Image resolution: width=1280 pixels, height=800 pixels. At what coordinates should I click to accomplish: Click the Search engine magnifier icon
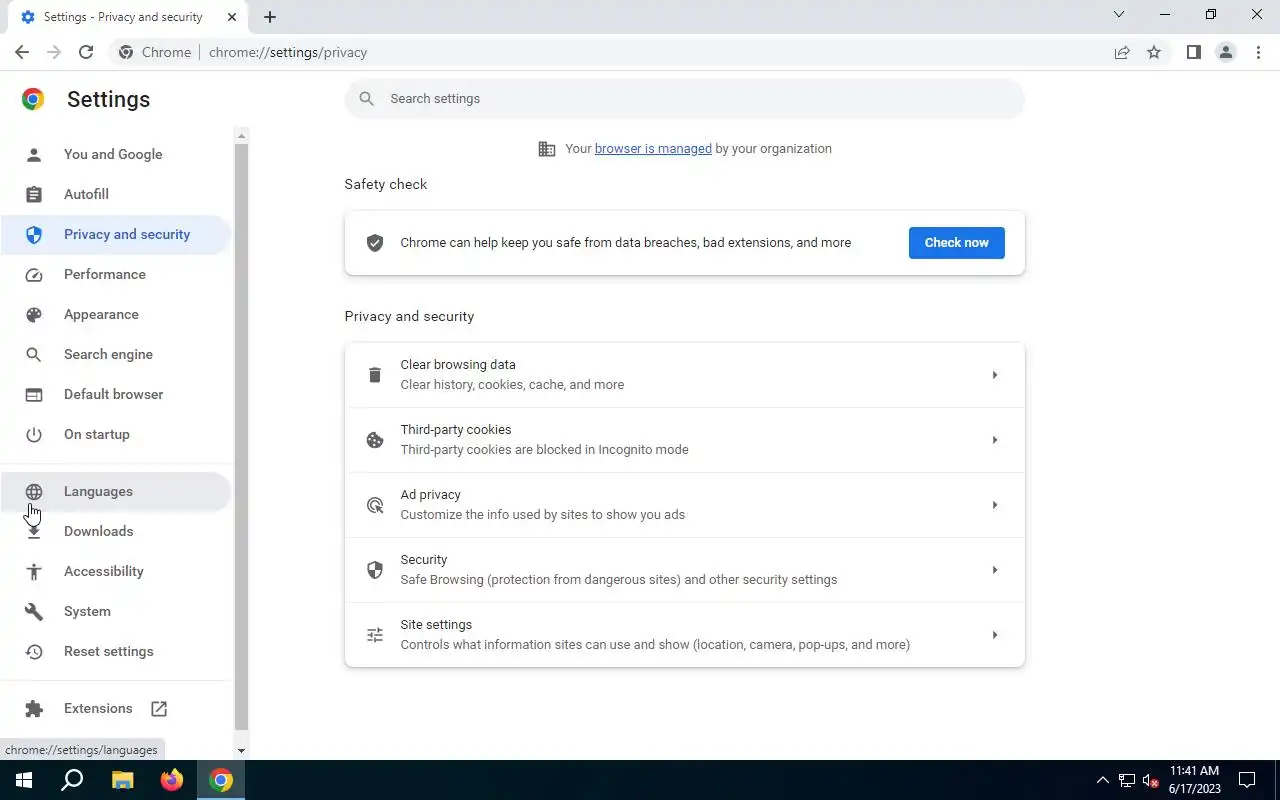[x=34, y=354]
